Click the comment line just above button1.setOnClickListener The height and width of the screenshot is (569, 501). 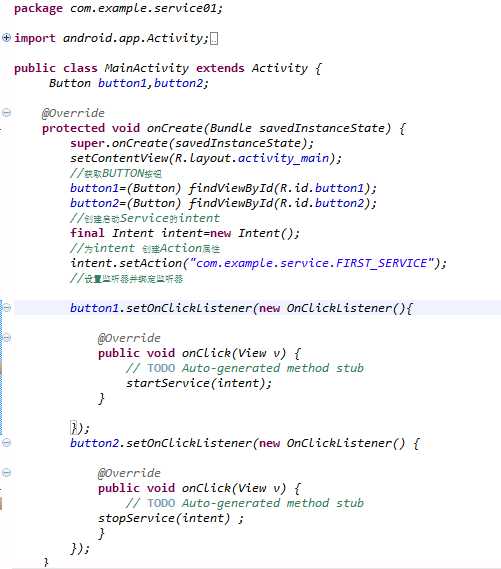click(x=127, y=279)
